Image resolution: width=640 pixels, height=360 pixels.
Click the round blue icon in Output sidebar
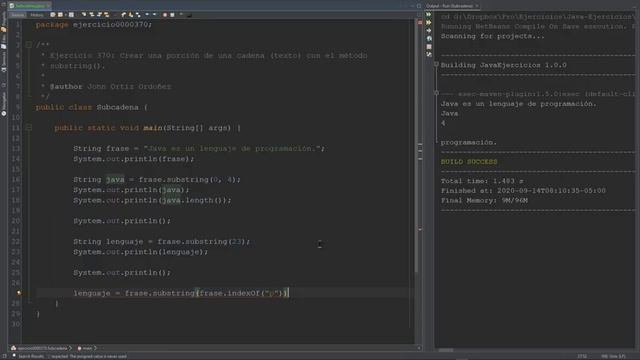[429, 38]
